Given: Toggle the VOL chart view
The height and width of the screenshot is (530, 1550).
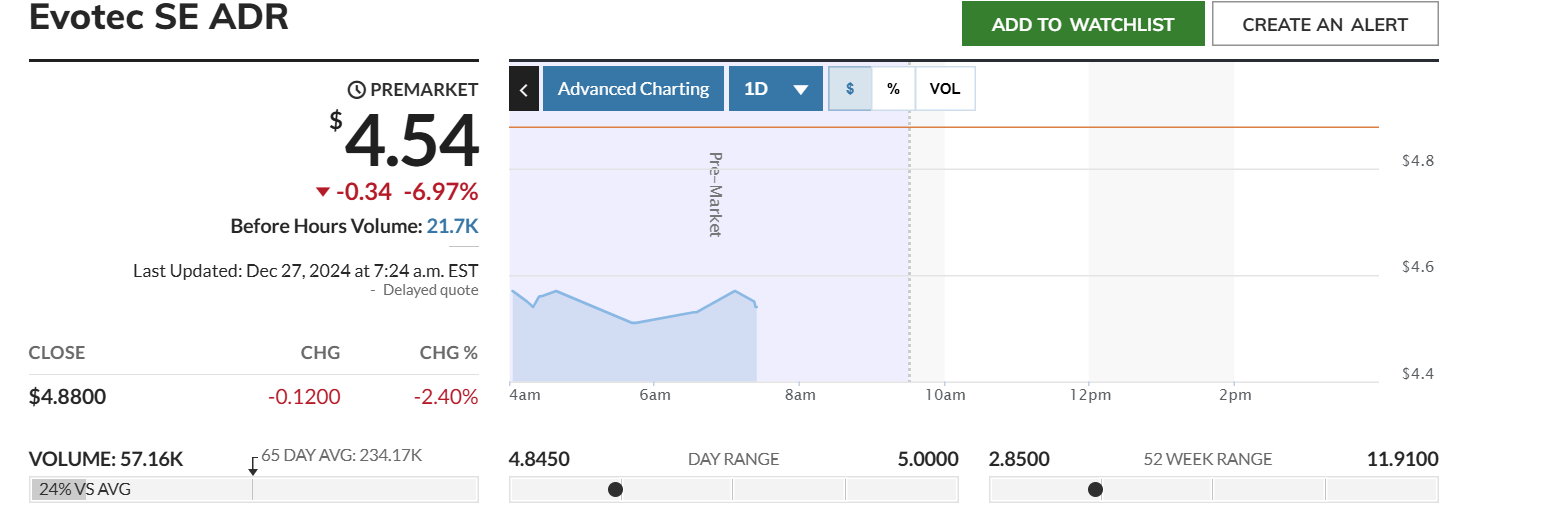Looking at the screenshot, I should [x=944, y=89].
